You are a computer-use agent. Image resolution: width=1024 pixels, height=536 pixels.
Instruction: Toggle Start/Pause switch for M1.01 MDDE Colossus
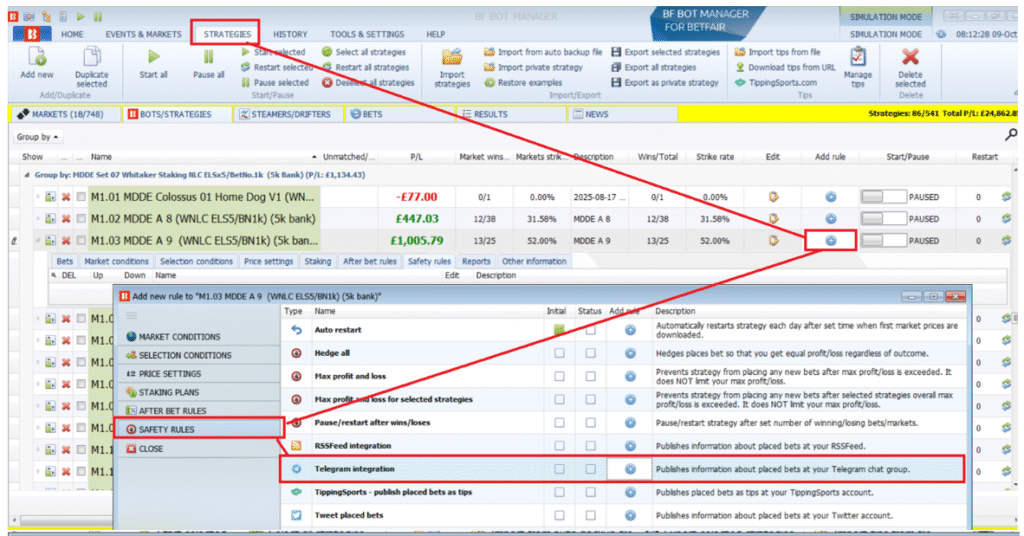[x=883, y=197]
